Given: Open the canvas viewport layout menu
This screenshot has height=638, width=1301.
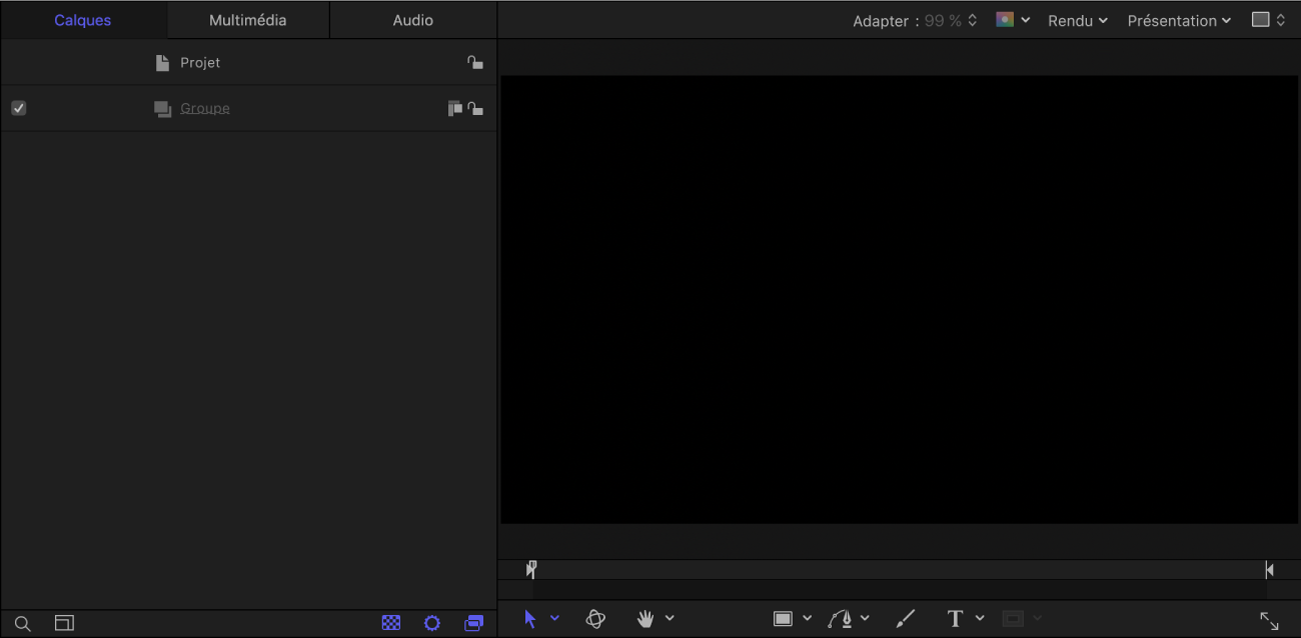Looking at the screenshot, I should point(1268,20).
